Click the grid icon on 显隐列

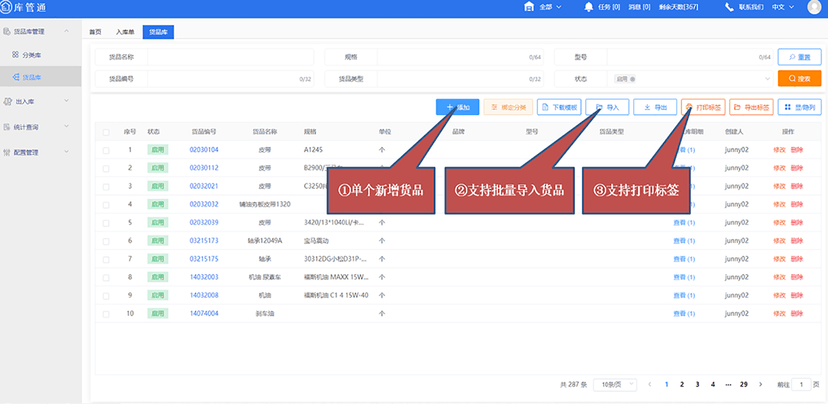tap(787, 107)
